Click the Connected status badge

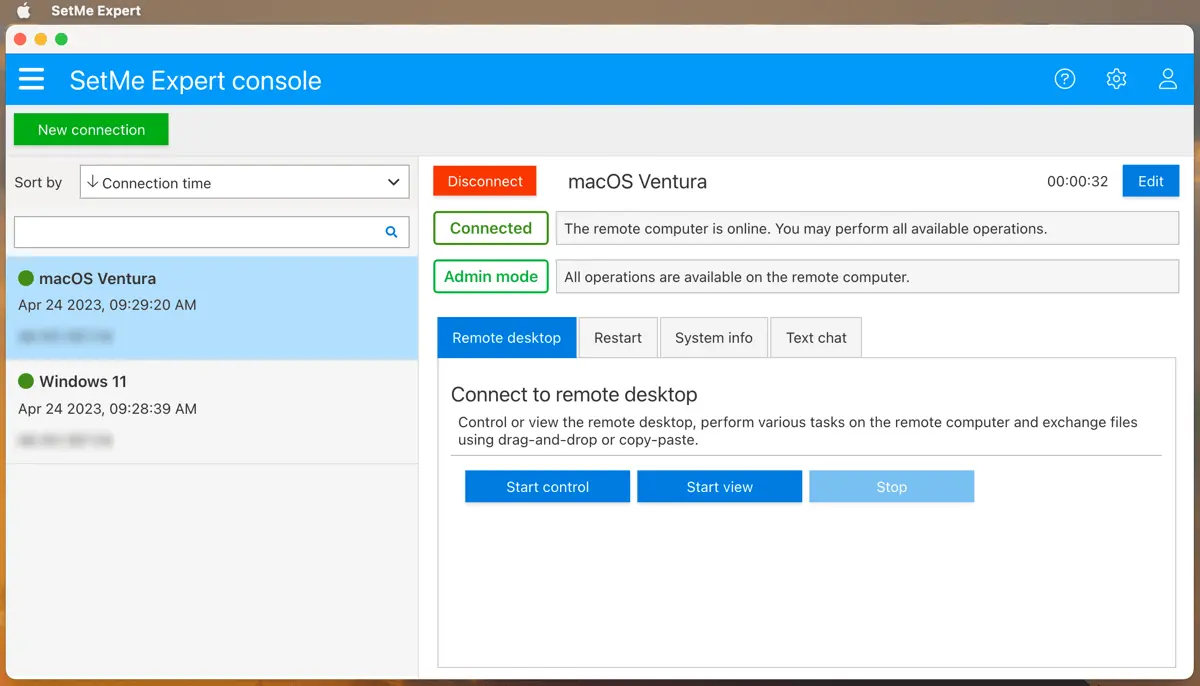pyautogui.click(x=491, y=228)
